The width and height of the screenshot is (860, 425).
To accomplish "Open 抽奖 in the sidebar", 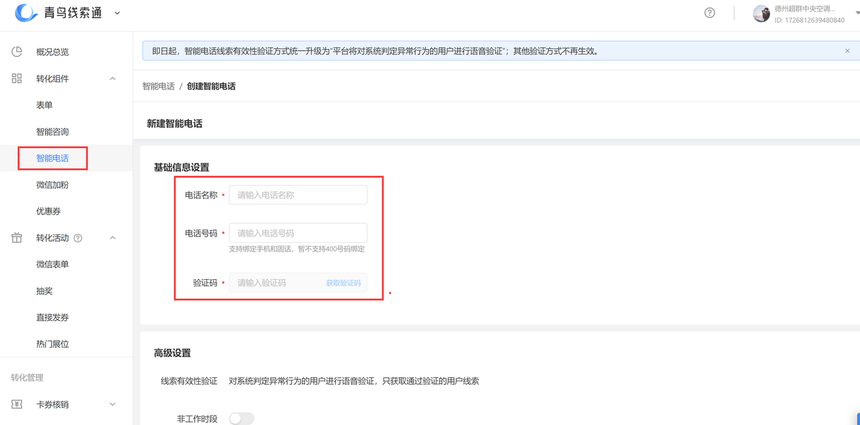I will [44, 291].
